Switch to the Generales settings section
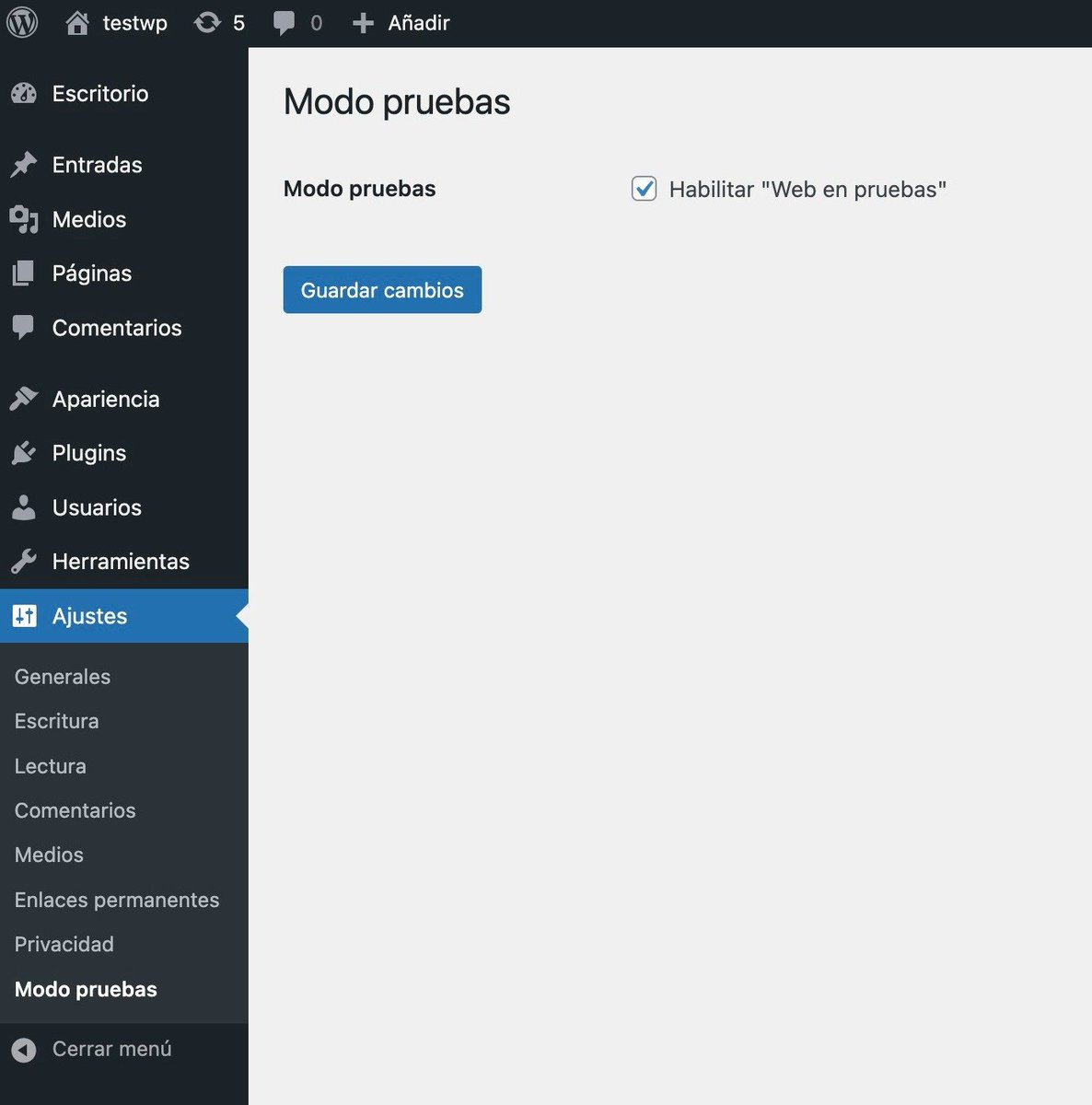The width and height of the screenshot is (1092, 1105). click(x=62, y=676)
